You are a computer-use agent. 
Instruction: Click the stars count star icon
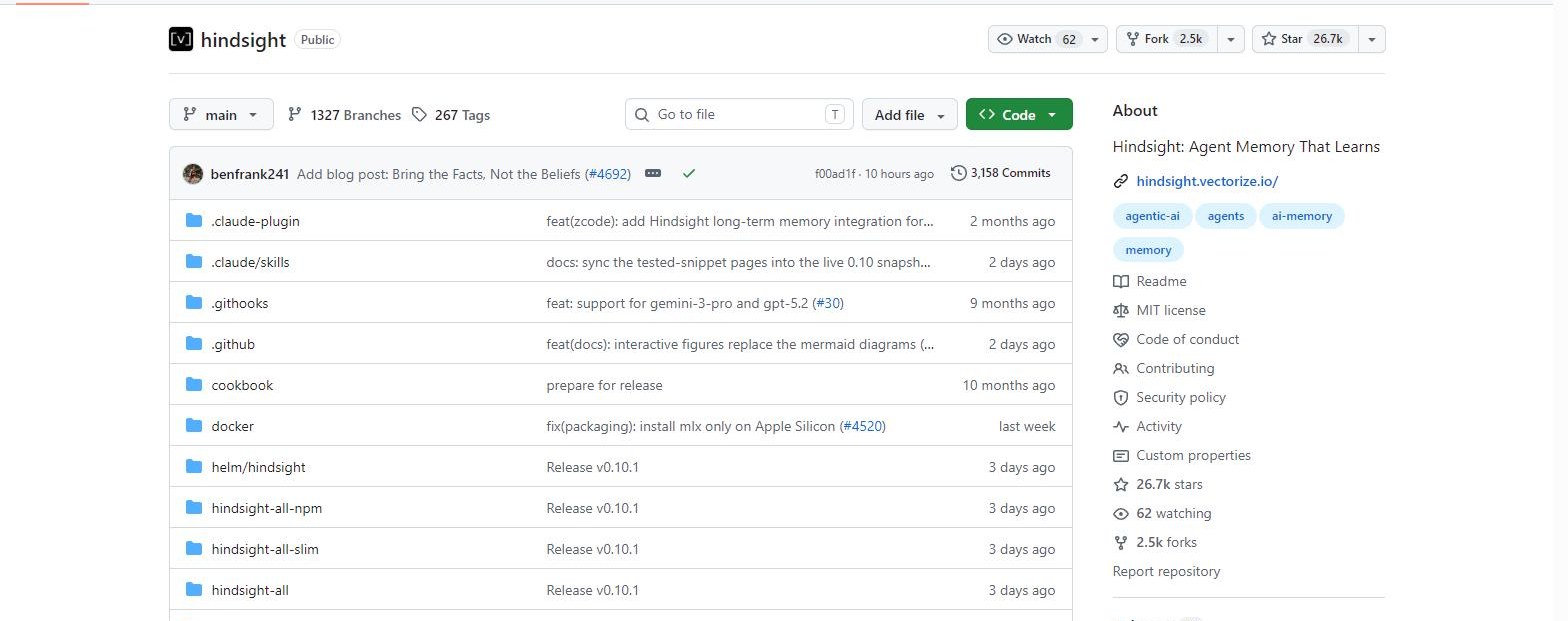(1121, 485)
